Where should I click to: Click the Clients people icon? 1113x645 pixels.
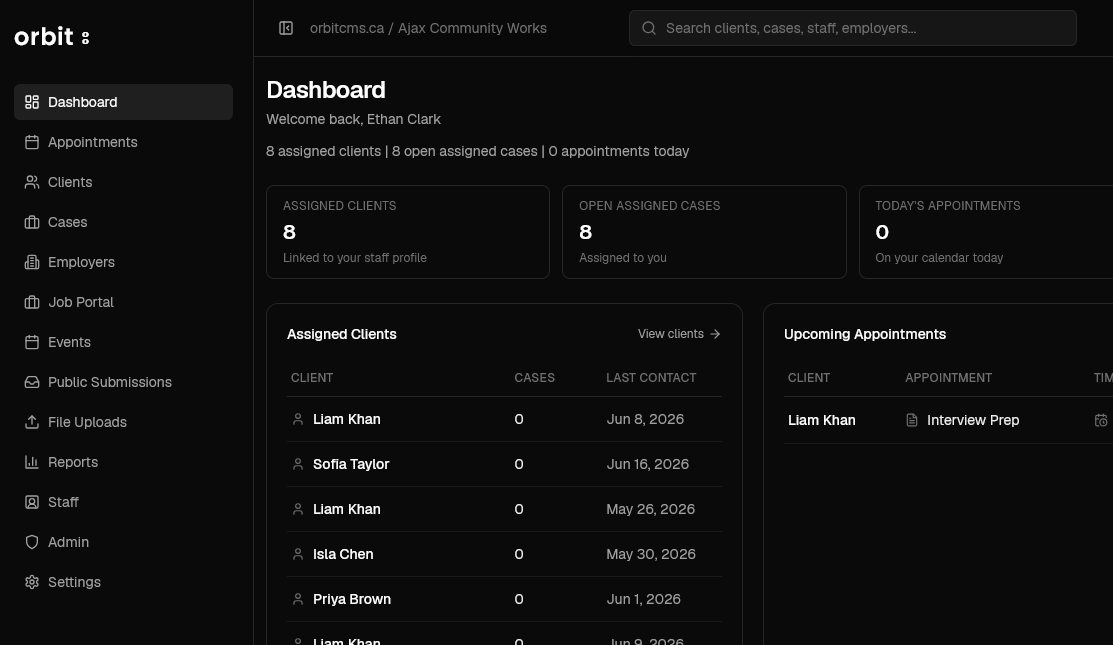(32, 182)
